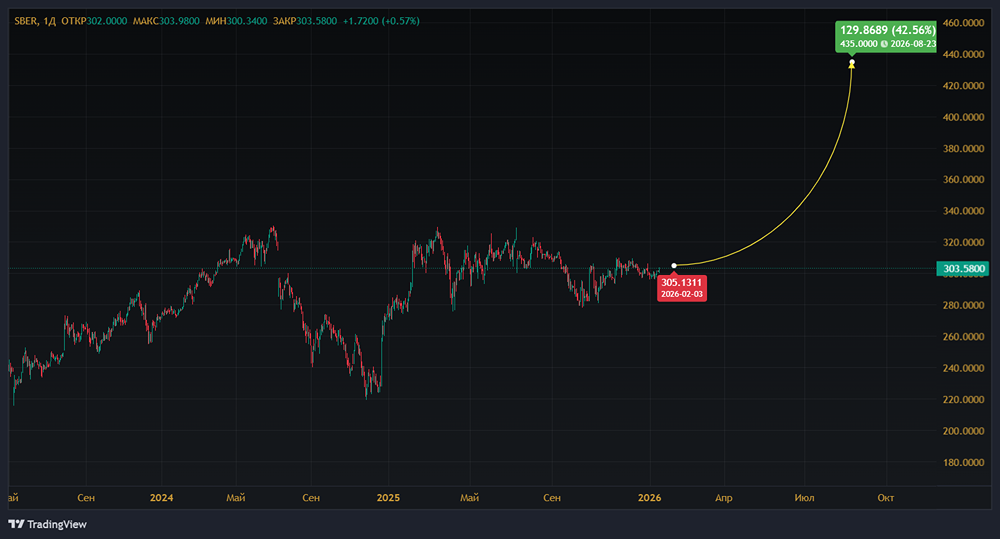Click the white start point of the curve
The image size is (1000, 539).
pos(674,265)
